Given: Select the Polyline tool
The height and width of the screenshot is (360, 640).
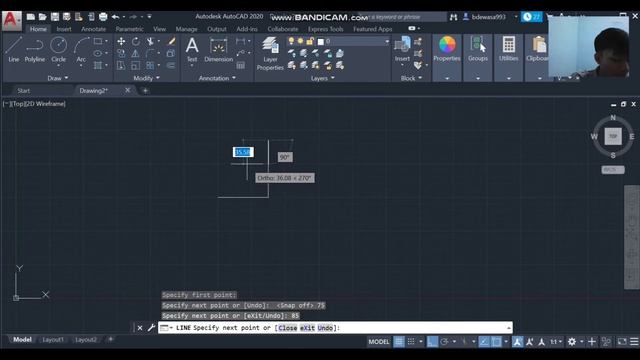Looking at the screenshot, I should tap(35, 49).
